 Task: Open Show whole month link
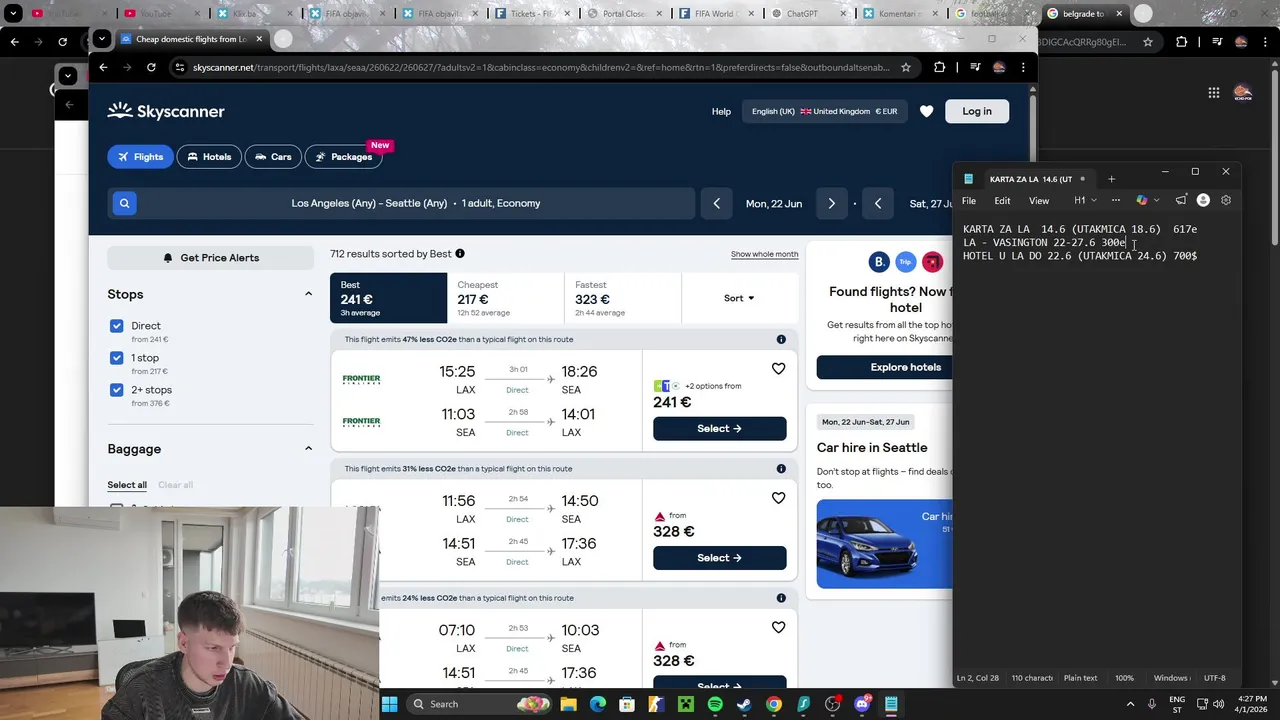(764, 254)
